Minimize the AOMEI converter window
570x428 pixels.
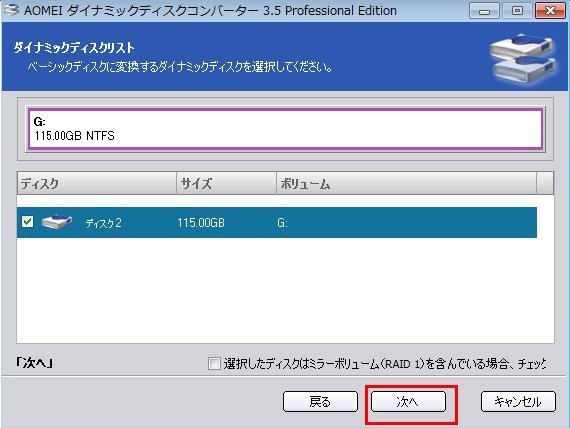pos(484,11)
